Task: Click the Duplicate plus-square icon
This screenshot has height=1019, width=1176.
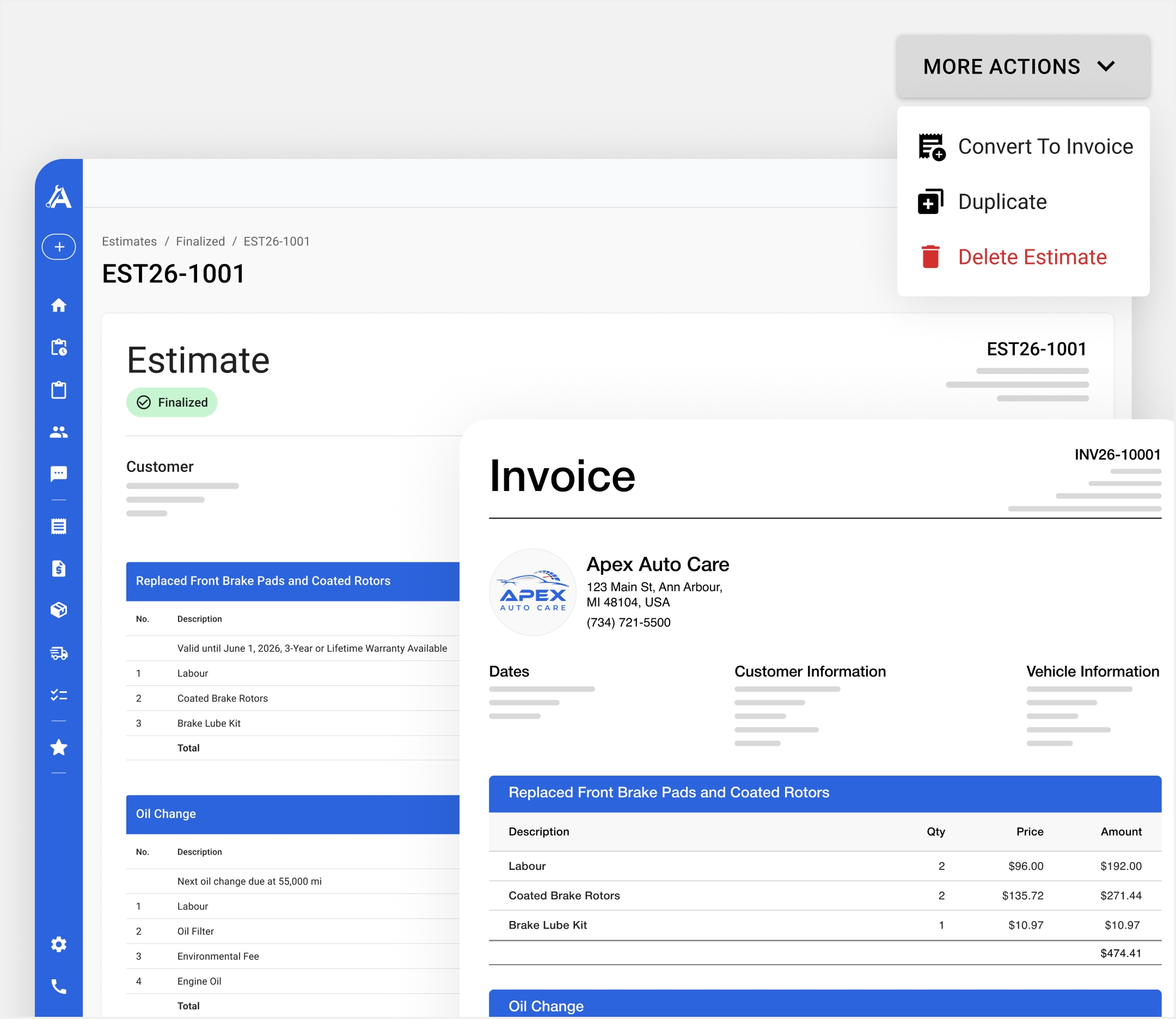Action: click(x=930, y=202)
